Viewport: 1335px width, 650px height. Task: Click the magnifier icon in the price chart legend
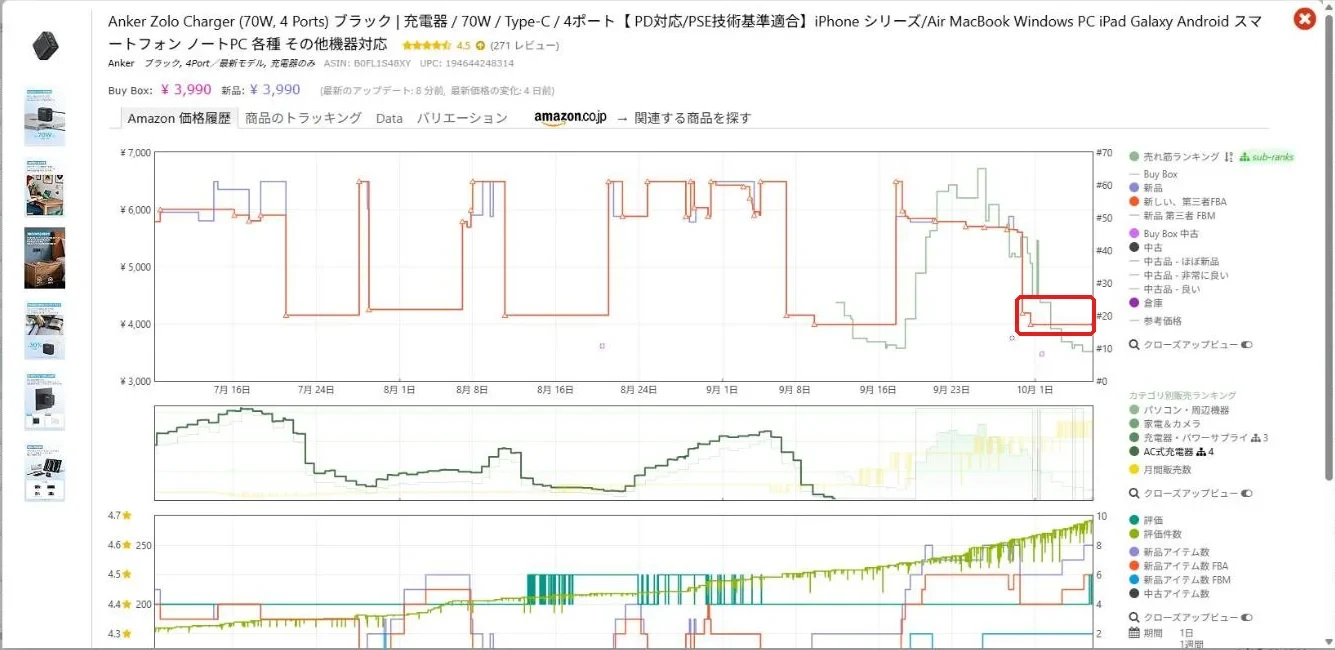point(1134,345)
